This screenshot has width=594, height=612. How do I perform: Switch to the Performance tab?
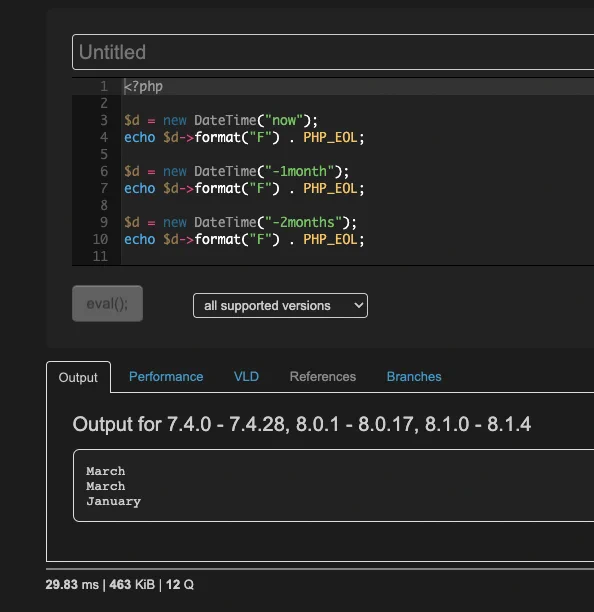pyautogui.click(x=166, y=377)
